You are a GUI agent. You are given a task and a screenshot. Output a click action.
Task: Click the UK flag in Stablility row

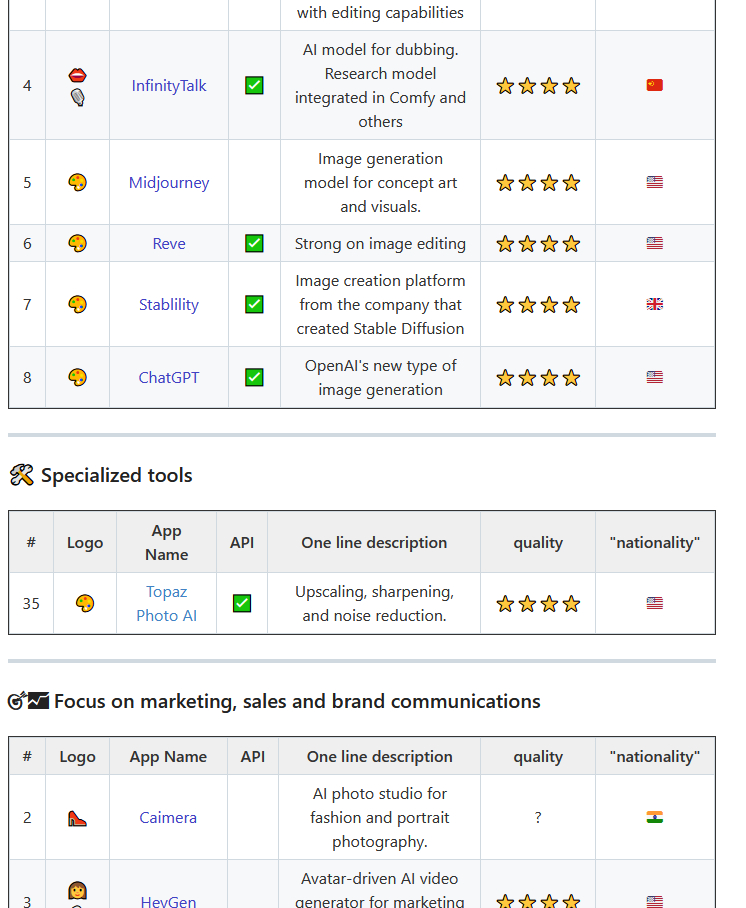[655, 305]
